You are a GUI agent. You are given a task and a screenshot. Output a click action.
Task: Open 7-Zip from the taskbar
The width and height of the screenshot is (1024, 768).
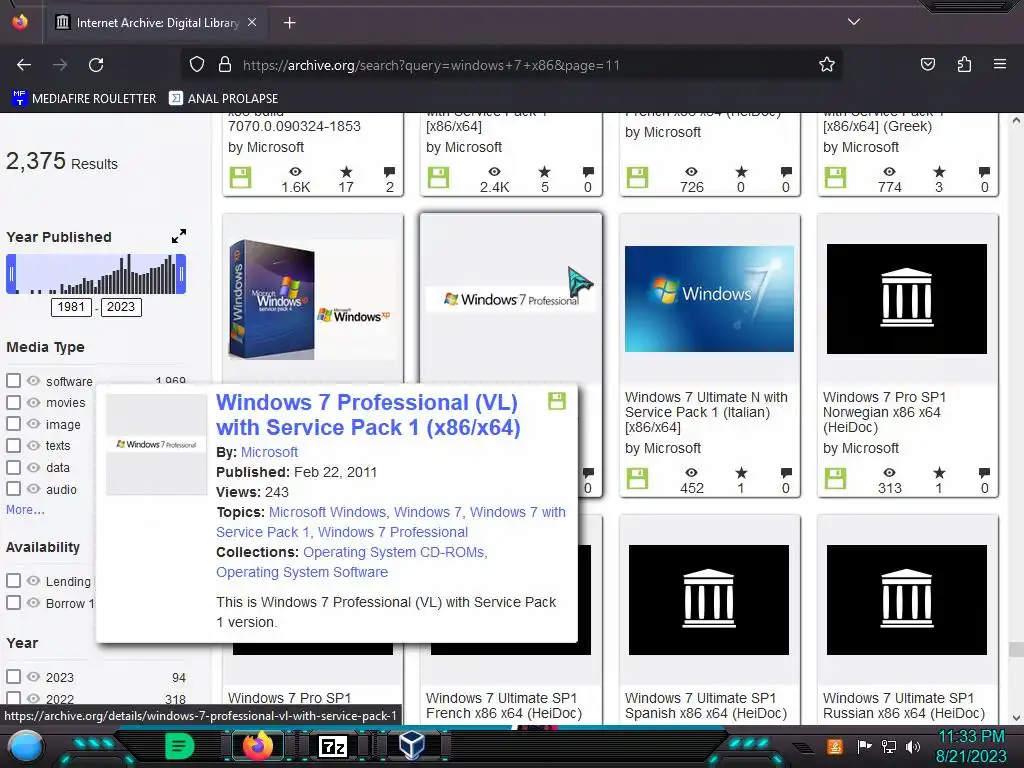coord(332,746)
